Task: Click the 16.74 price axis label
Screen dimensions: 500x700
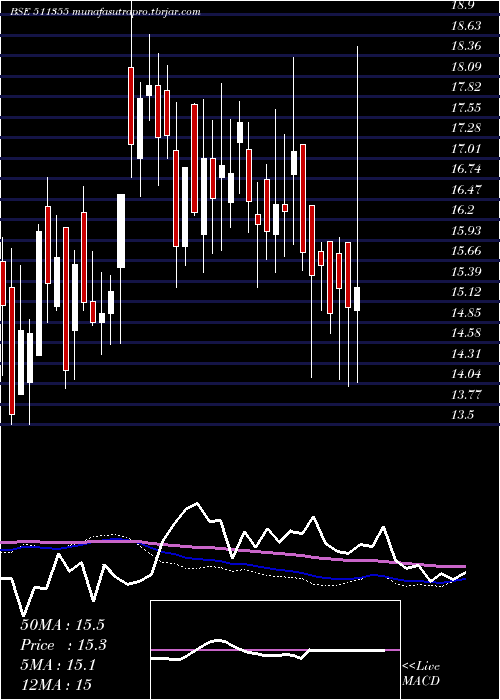Action: tap(466, 169)
